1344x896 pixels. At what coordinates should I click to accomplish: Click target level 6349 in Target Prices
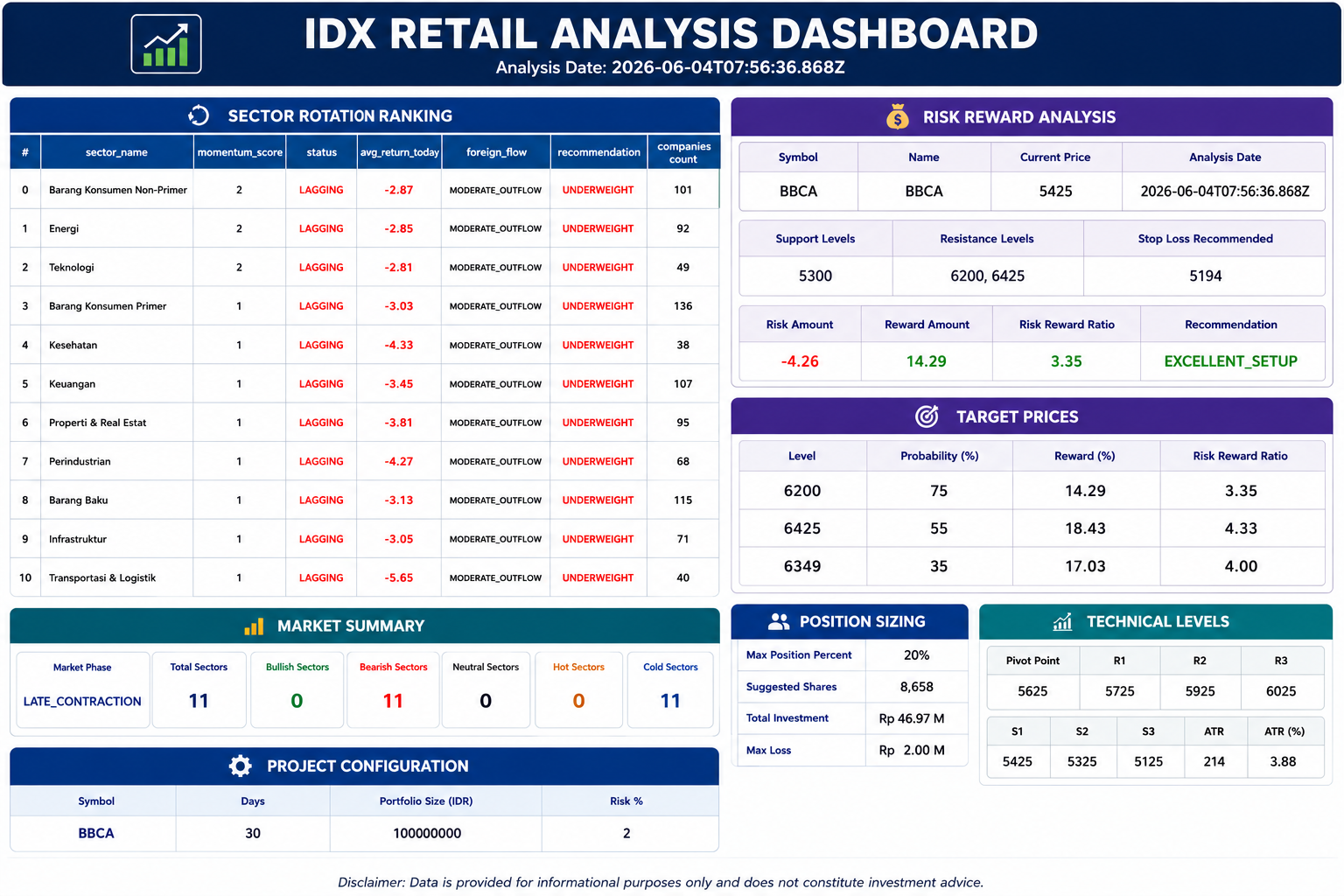802,566
